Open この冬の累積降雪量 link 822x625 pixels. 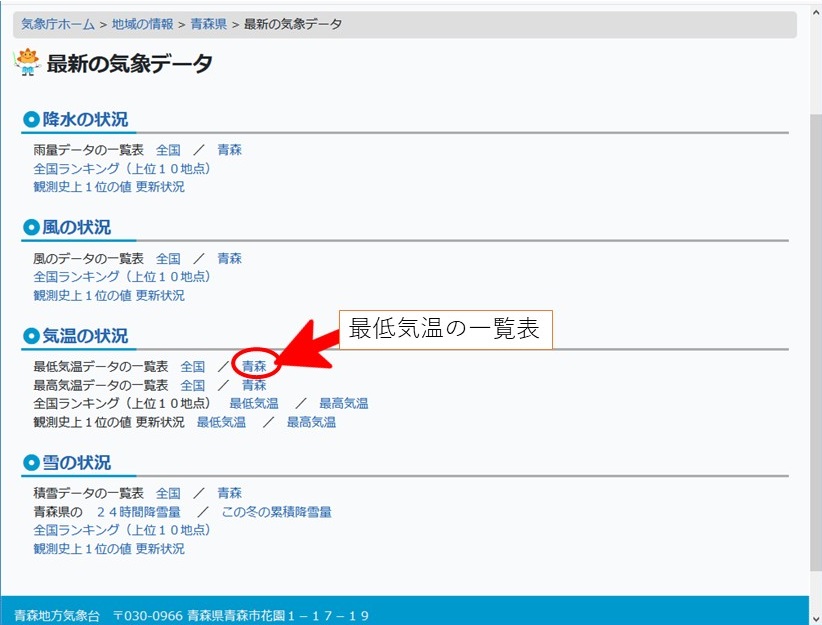(276, 512)
